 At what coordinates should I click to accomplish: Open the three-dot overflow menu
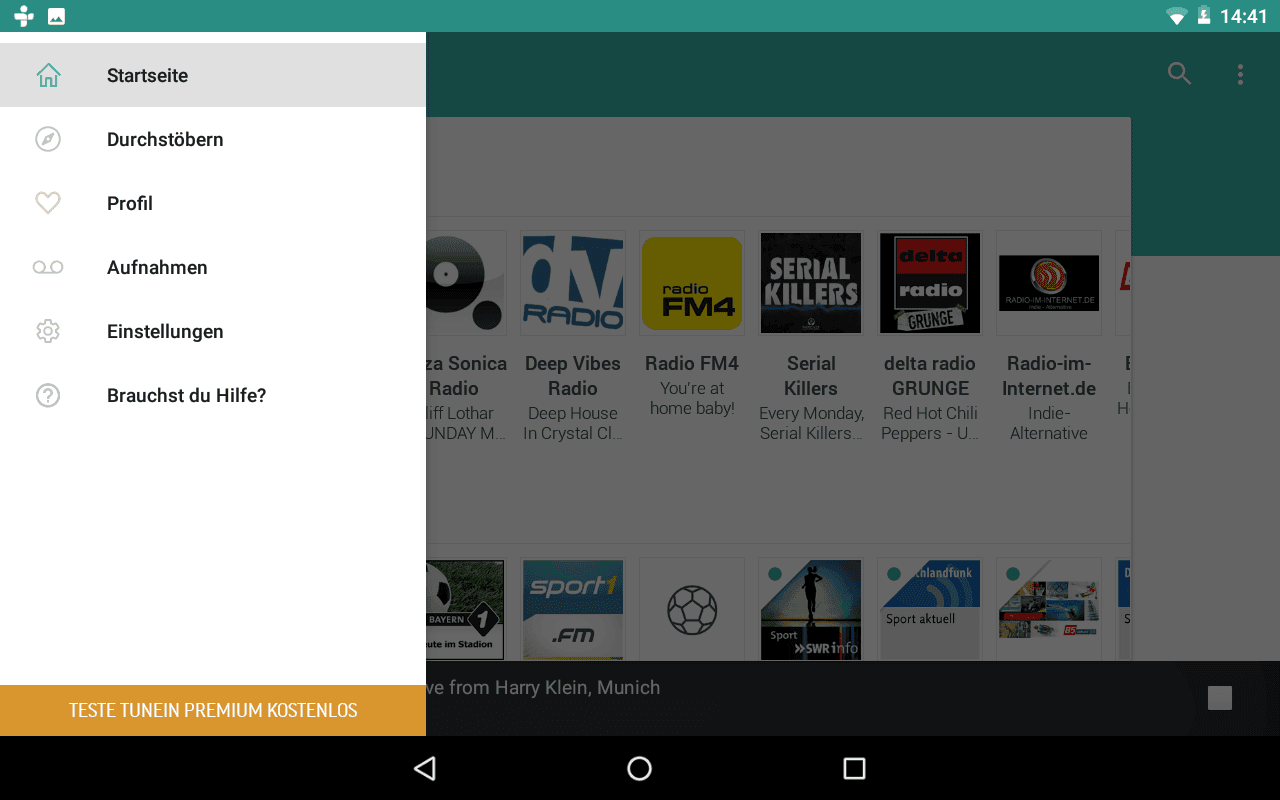[x=1240, y=74]
